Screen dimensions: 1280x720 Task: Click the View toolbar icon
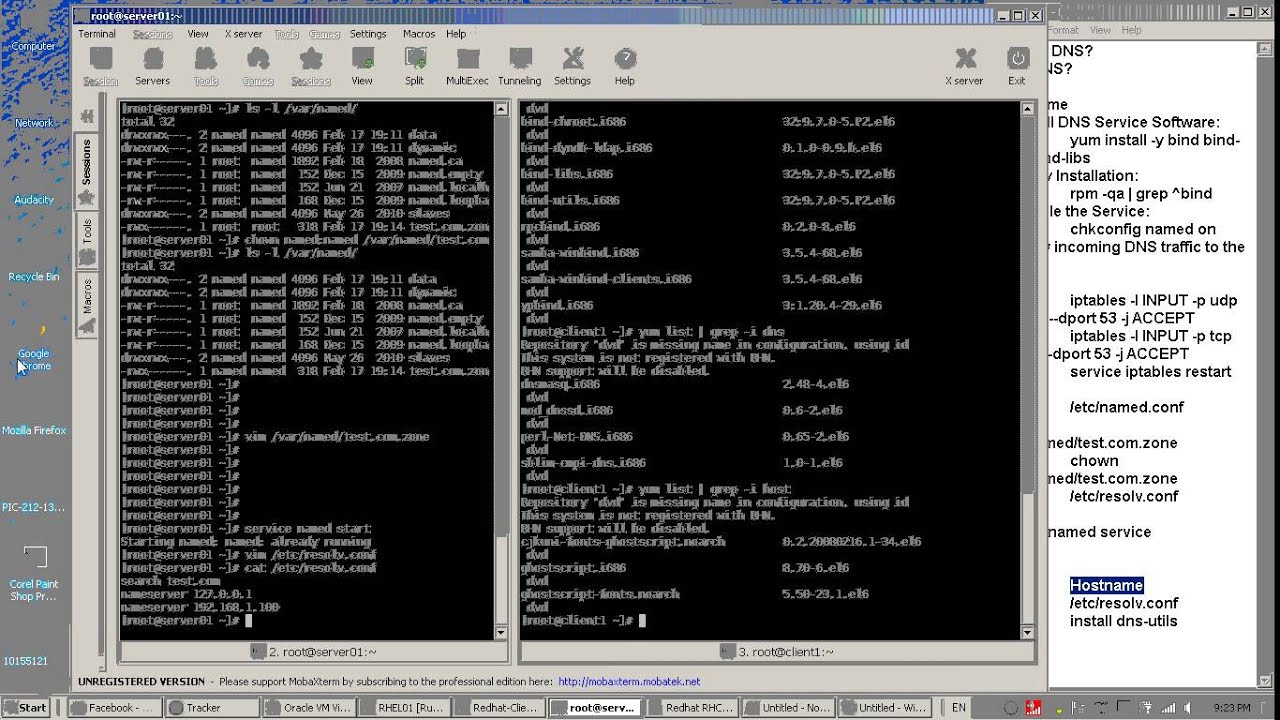pos(362,66)
